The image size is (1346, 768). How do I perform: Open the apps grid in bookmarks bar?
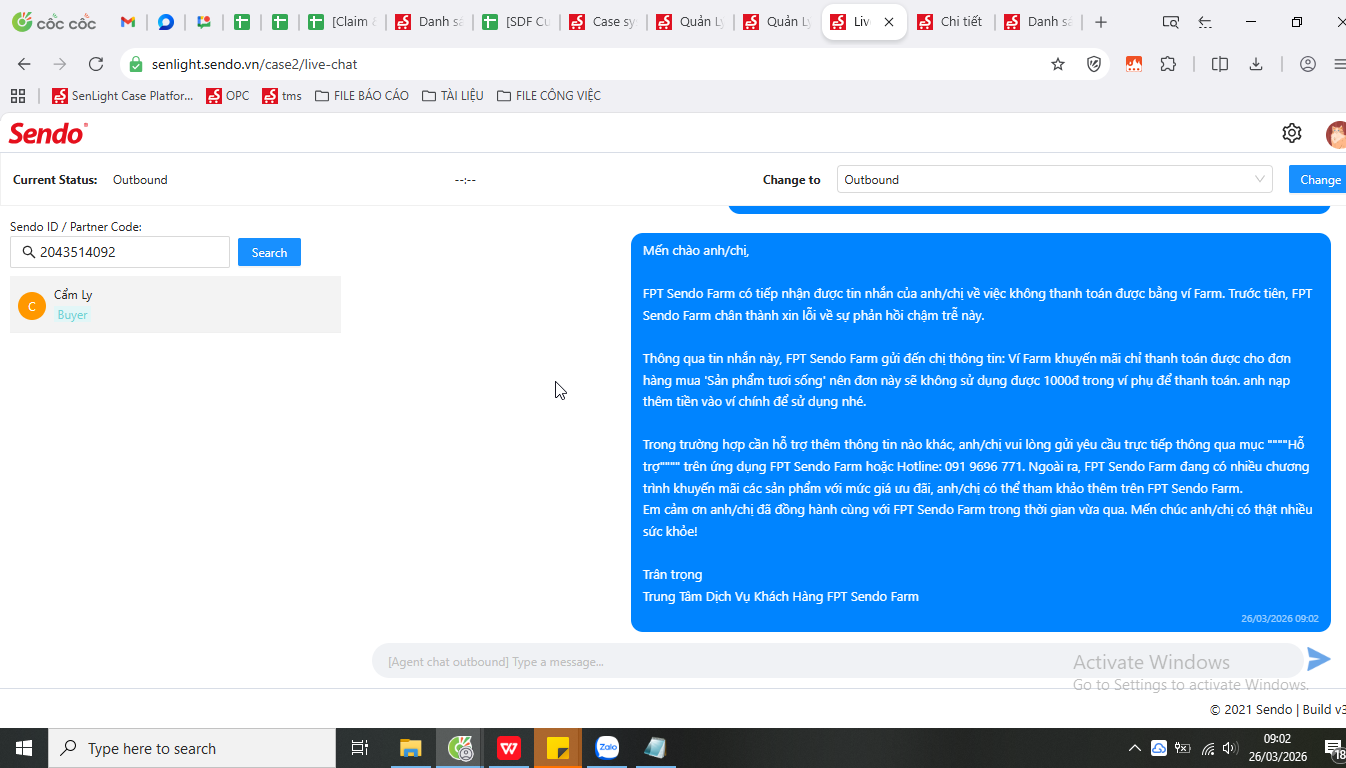[17, 96]
